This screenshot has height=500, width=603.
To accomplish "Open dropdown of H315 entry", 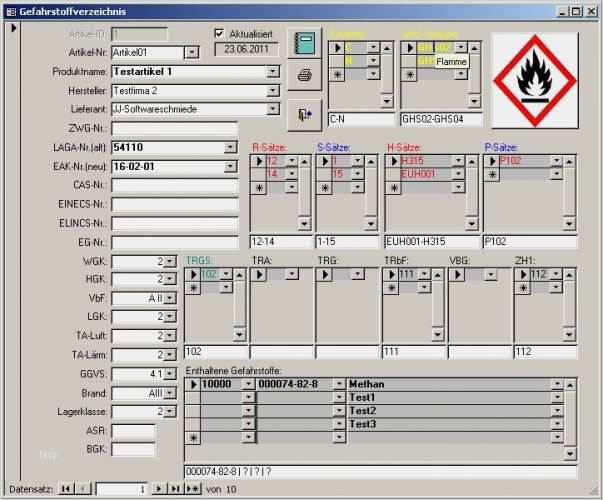I will coord(458,161).
